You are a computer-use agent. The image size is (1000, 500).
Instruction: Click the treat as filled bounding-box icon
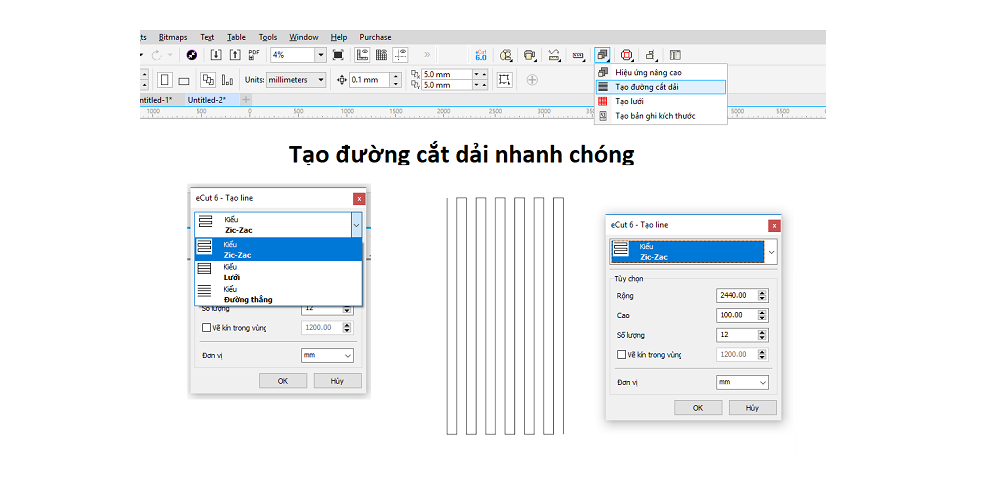[504, 80]
